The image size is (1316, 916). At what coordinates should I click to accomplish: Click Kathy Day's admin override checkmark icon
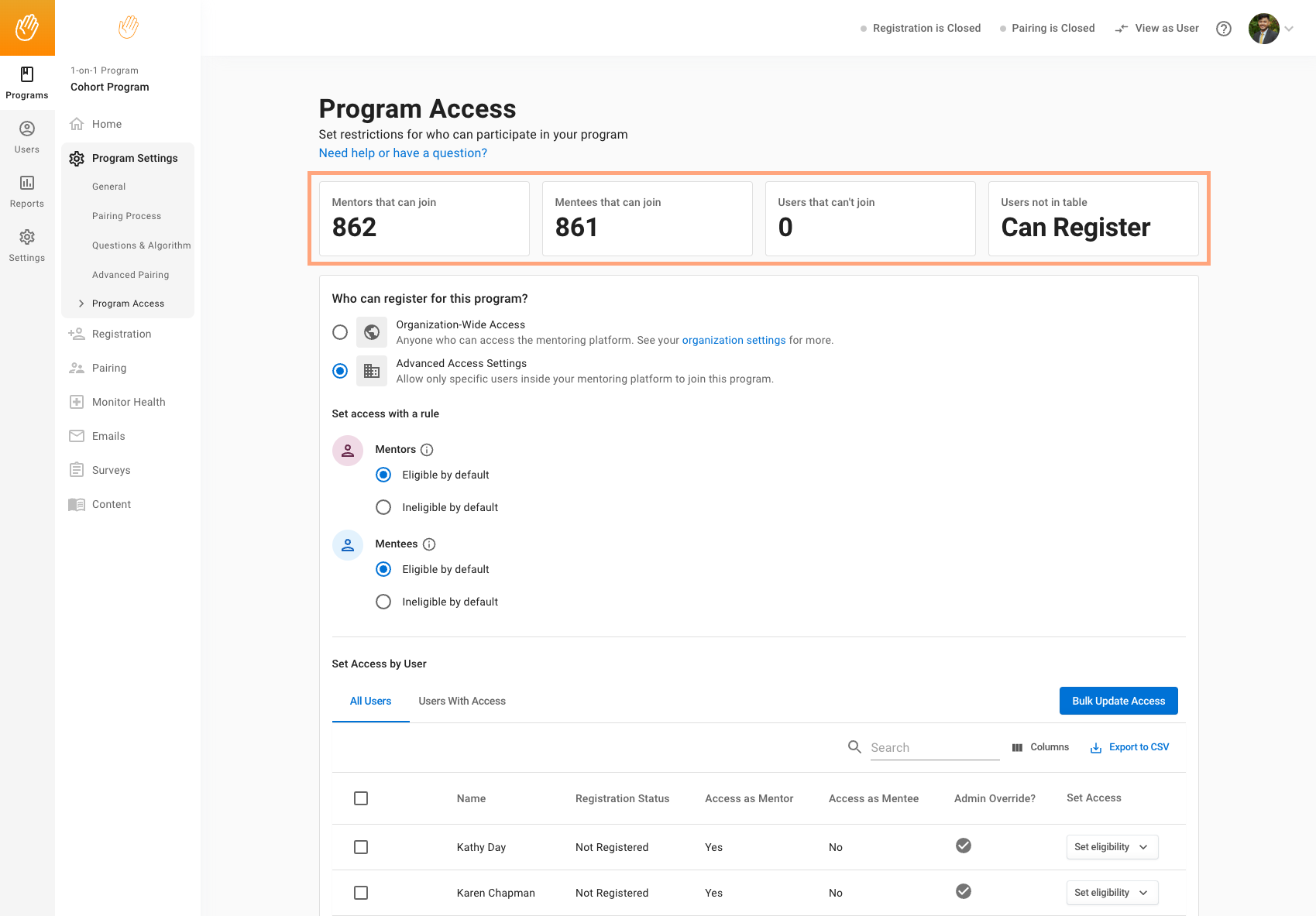(964, 846)
